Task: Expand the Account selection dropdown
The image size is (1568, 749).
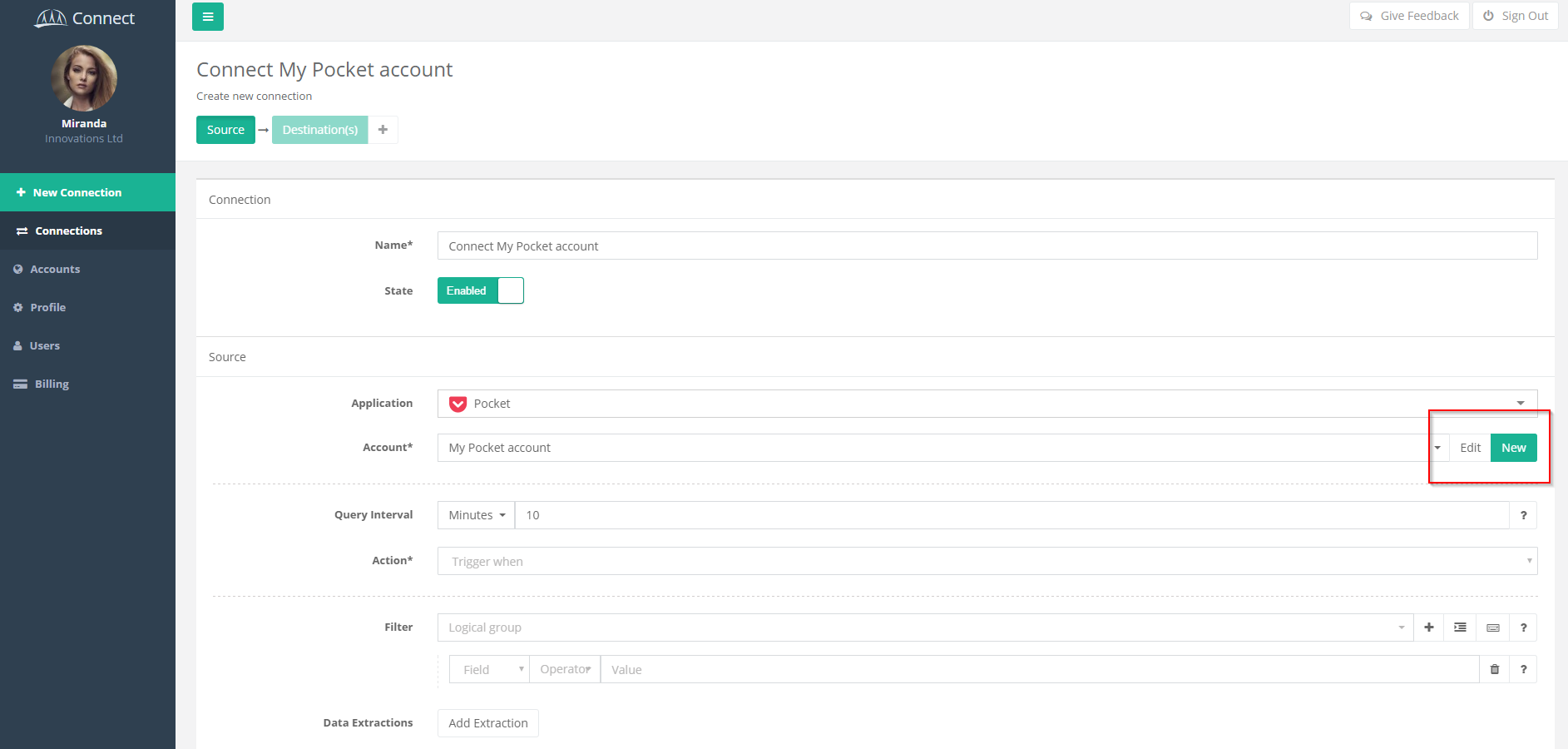Action: point(1437,448)
